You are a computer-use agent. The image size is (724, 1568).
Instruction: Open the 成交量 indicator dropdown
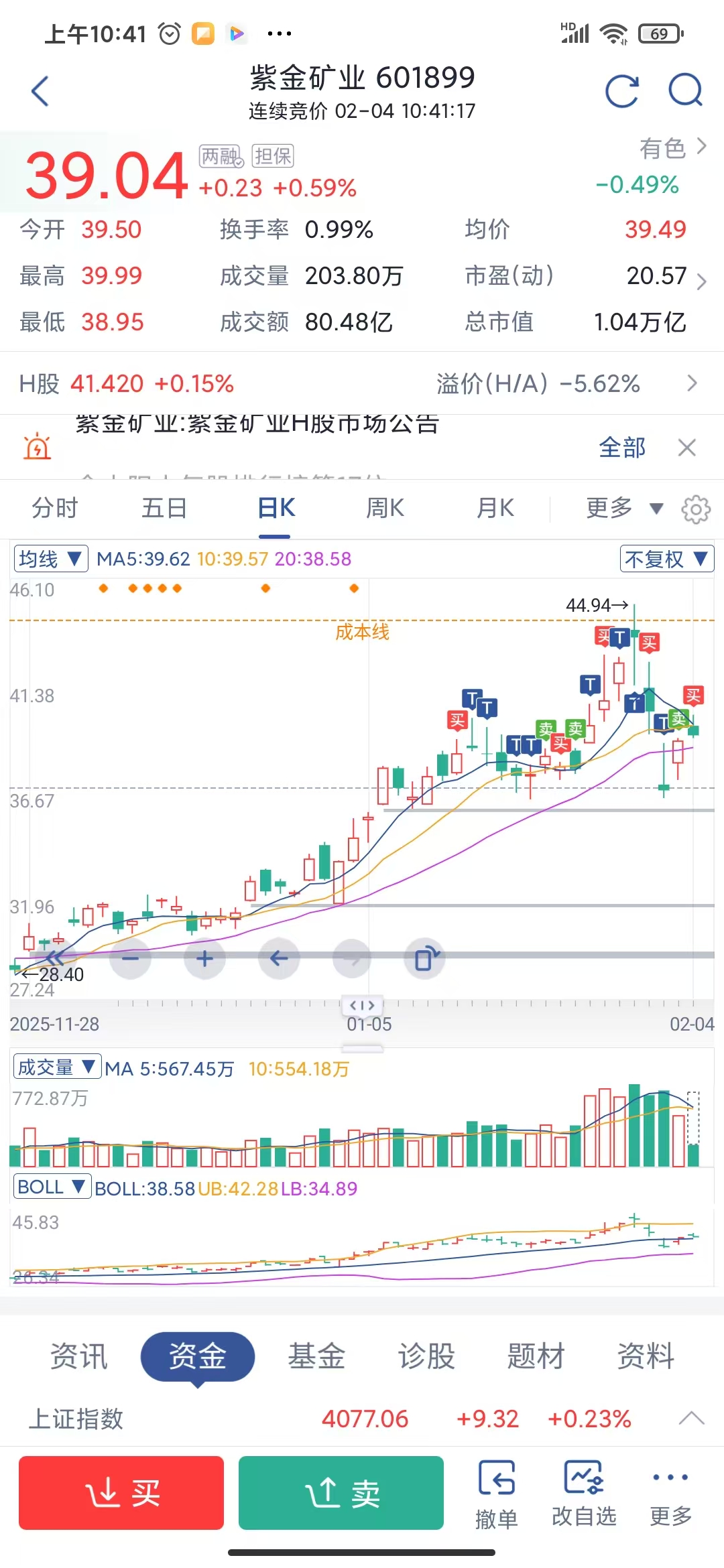57,1067
